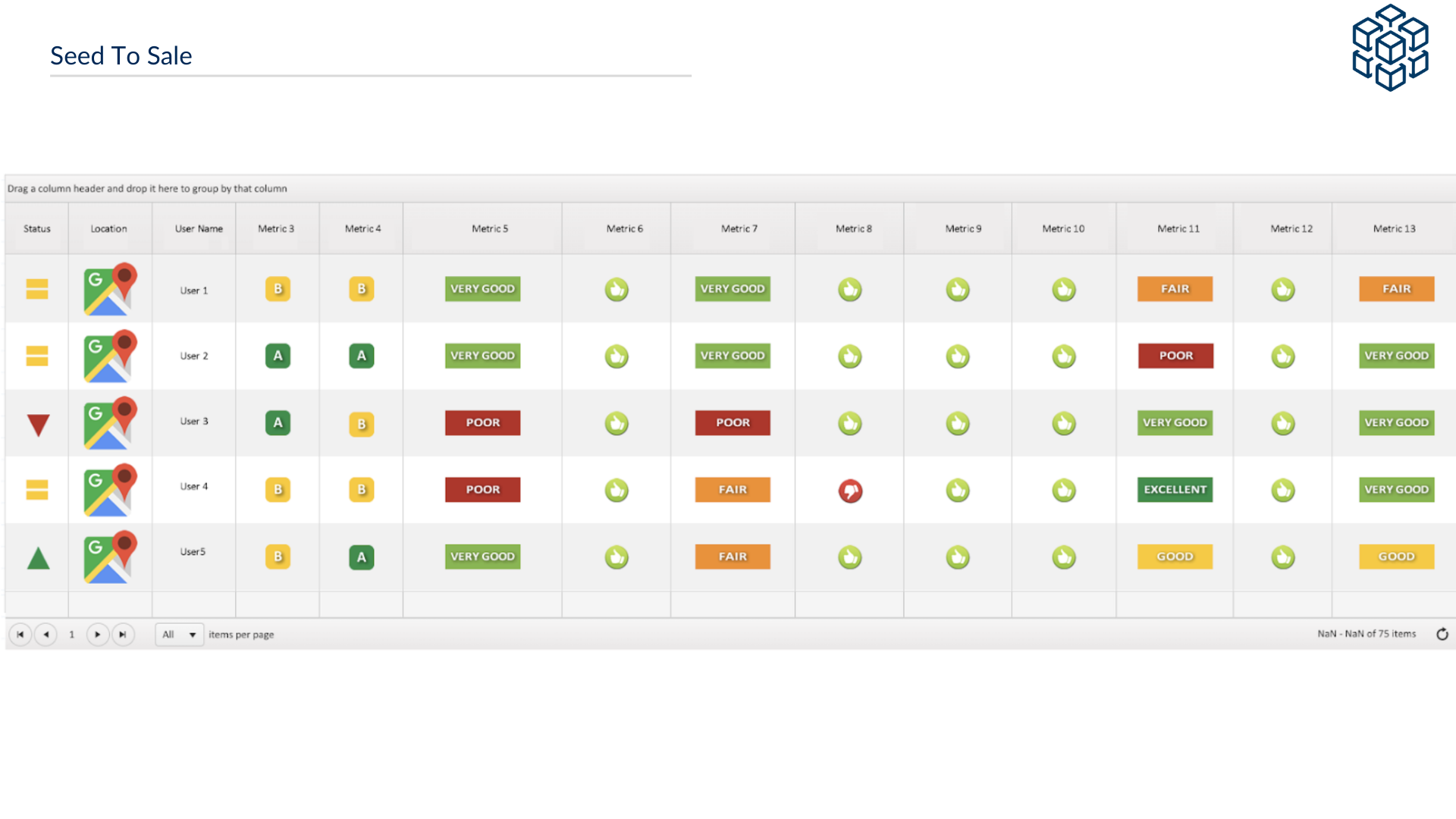Toggle User 4's thumbs-up under Metric 10

coord(1063,489)
